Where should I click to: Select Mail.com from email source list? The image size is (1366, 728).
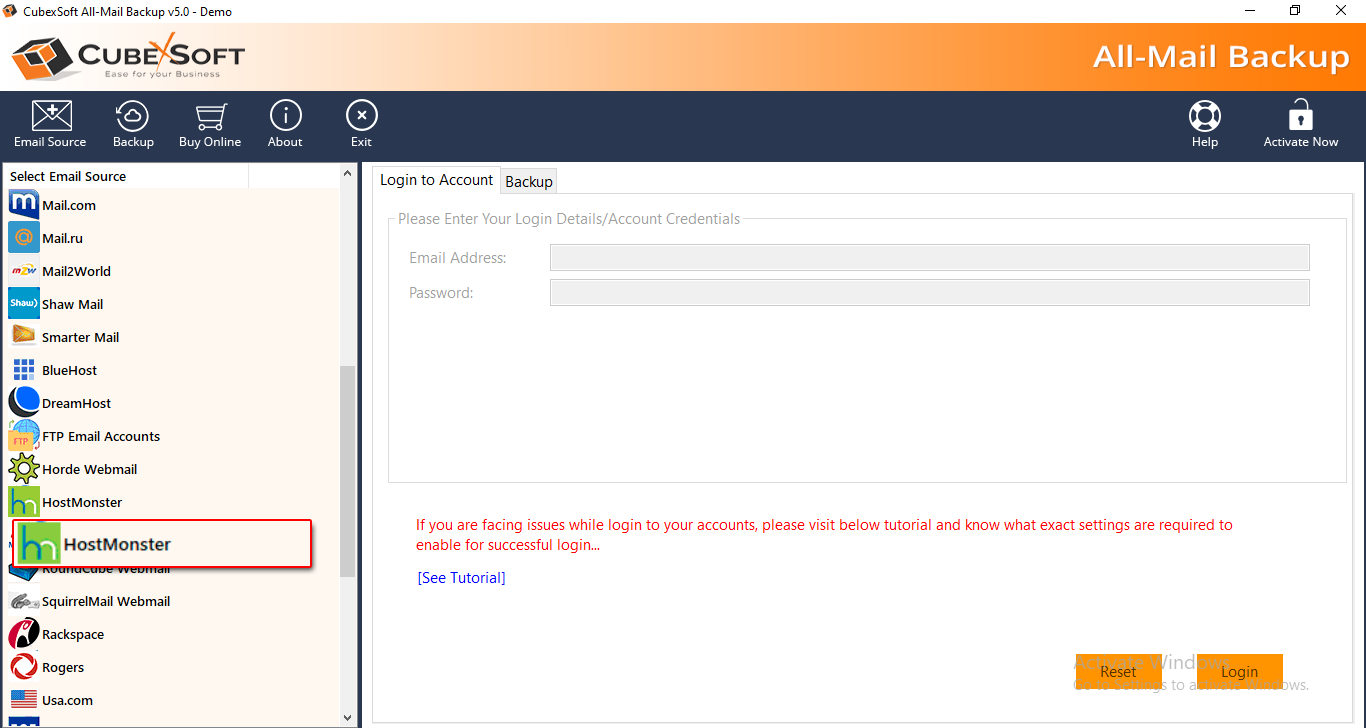coord(68,205)
